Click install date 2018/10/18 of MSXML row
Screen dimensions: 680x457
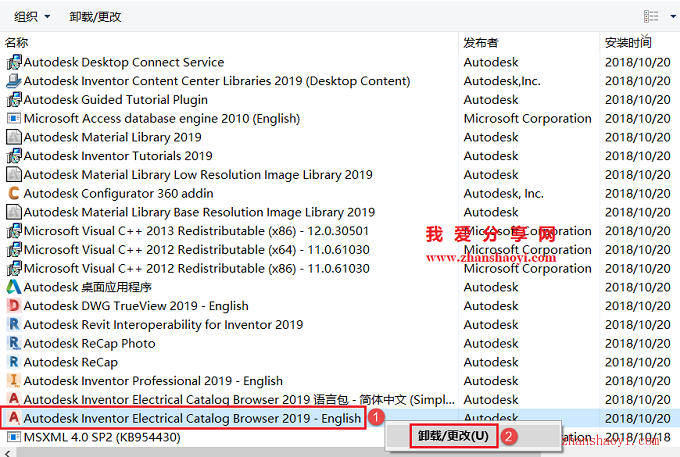click(x=638, y=437)
